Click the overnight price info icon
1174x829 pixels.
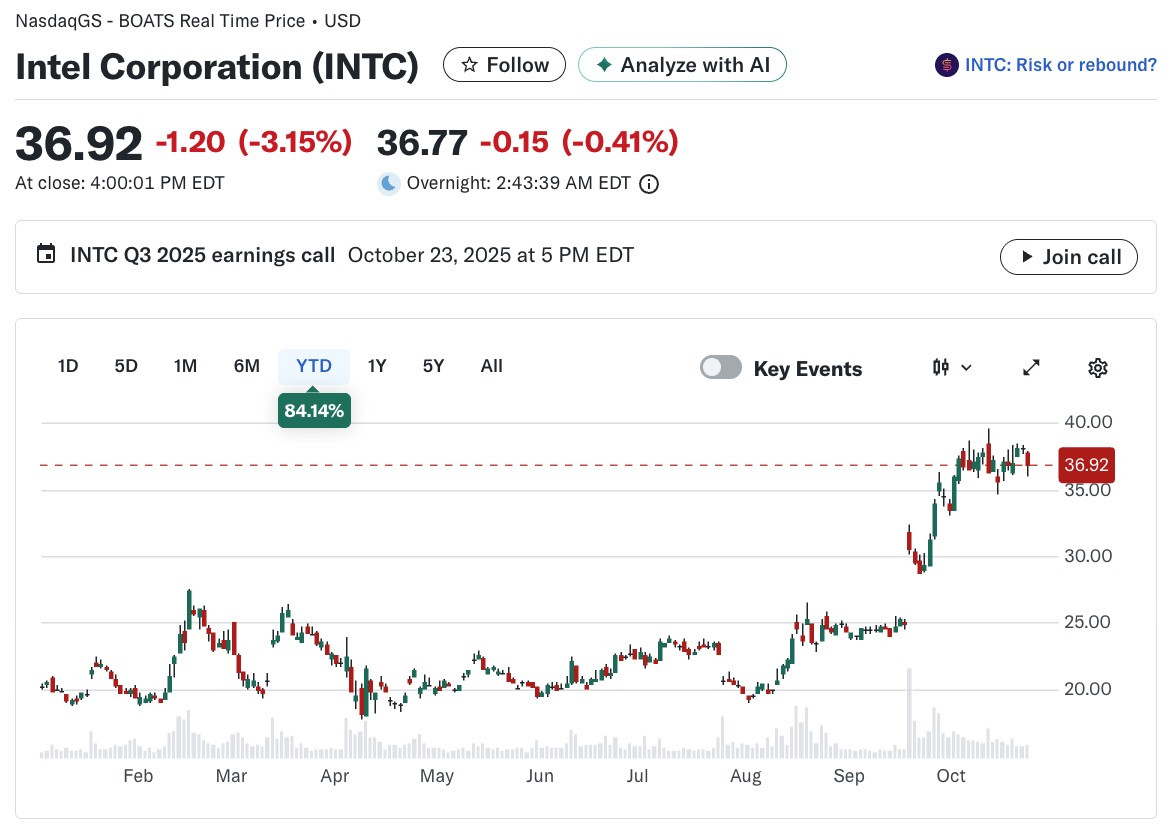pyautogui.click(x=649, y=184)
